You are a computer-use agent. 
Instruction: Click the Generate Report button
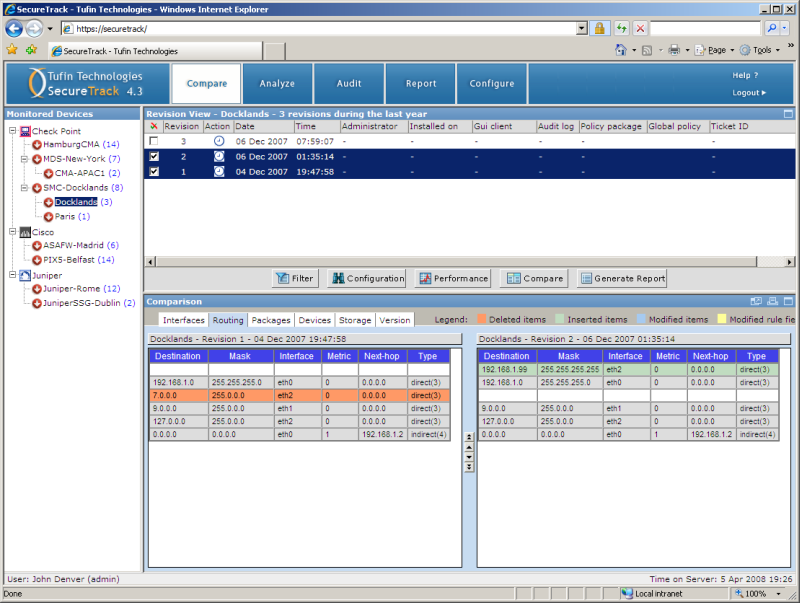tap(622, 279)
